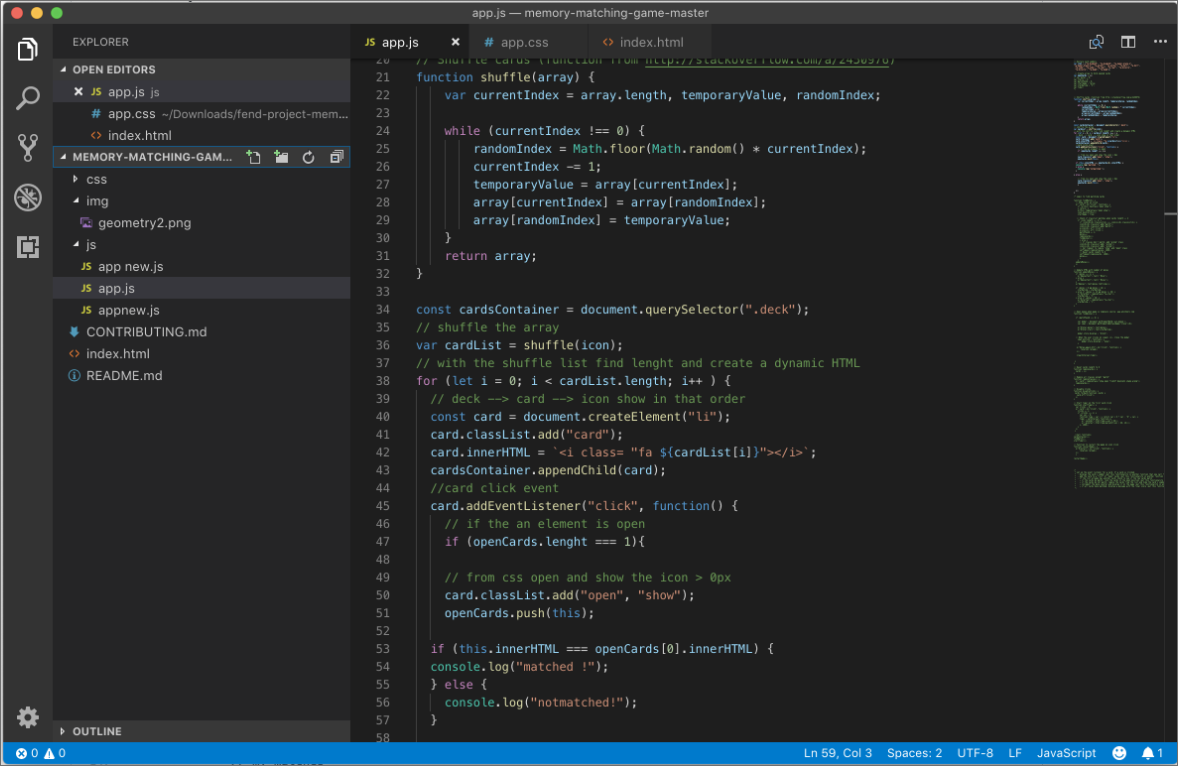Click the Manage gear icon
Image resolution: width=1178 pixels, height=766 pixels.
27,717
